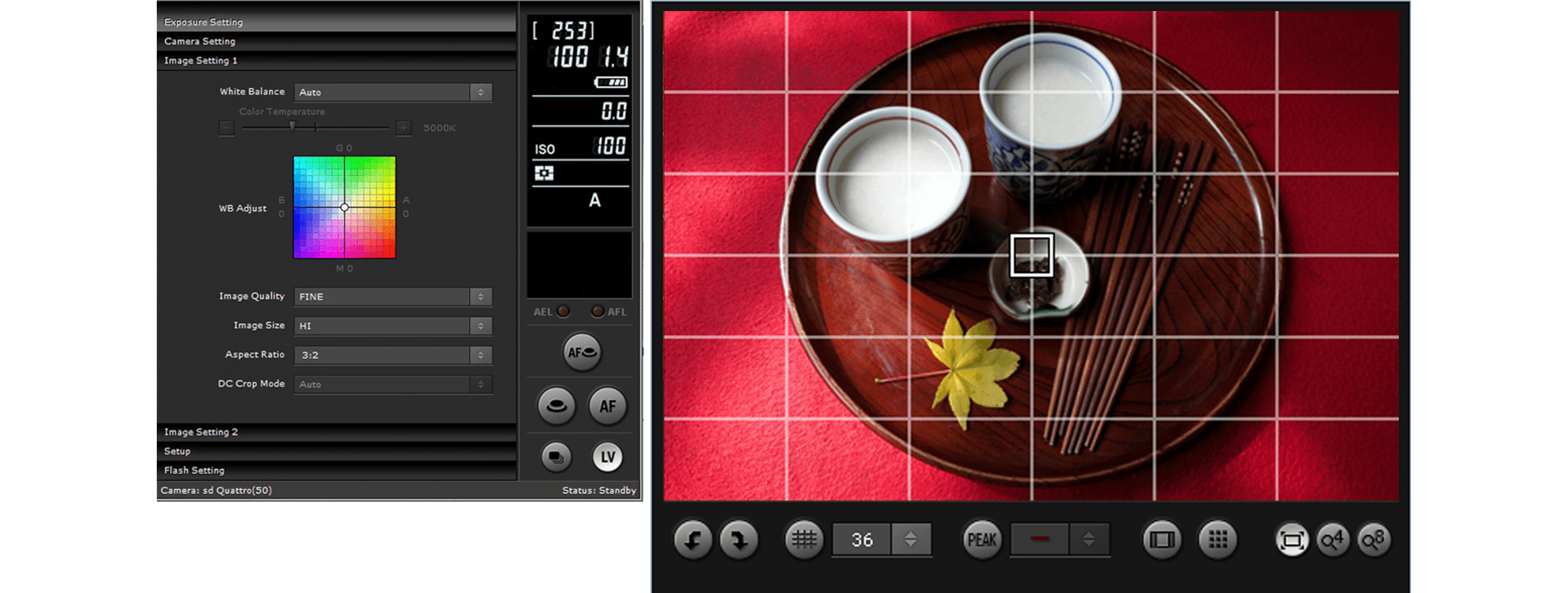Image resolution: width=1568 pixels, height=593 pixels.
Task: Click the grid size stepper showing 36
Action: [x=910, y=539]
